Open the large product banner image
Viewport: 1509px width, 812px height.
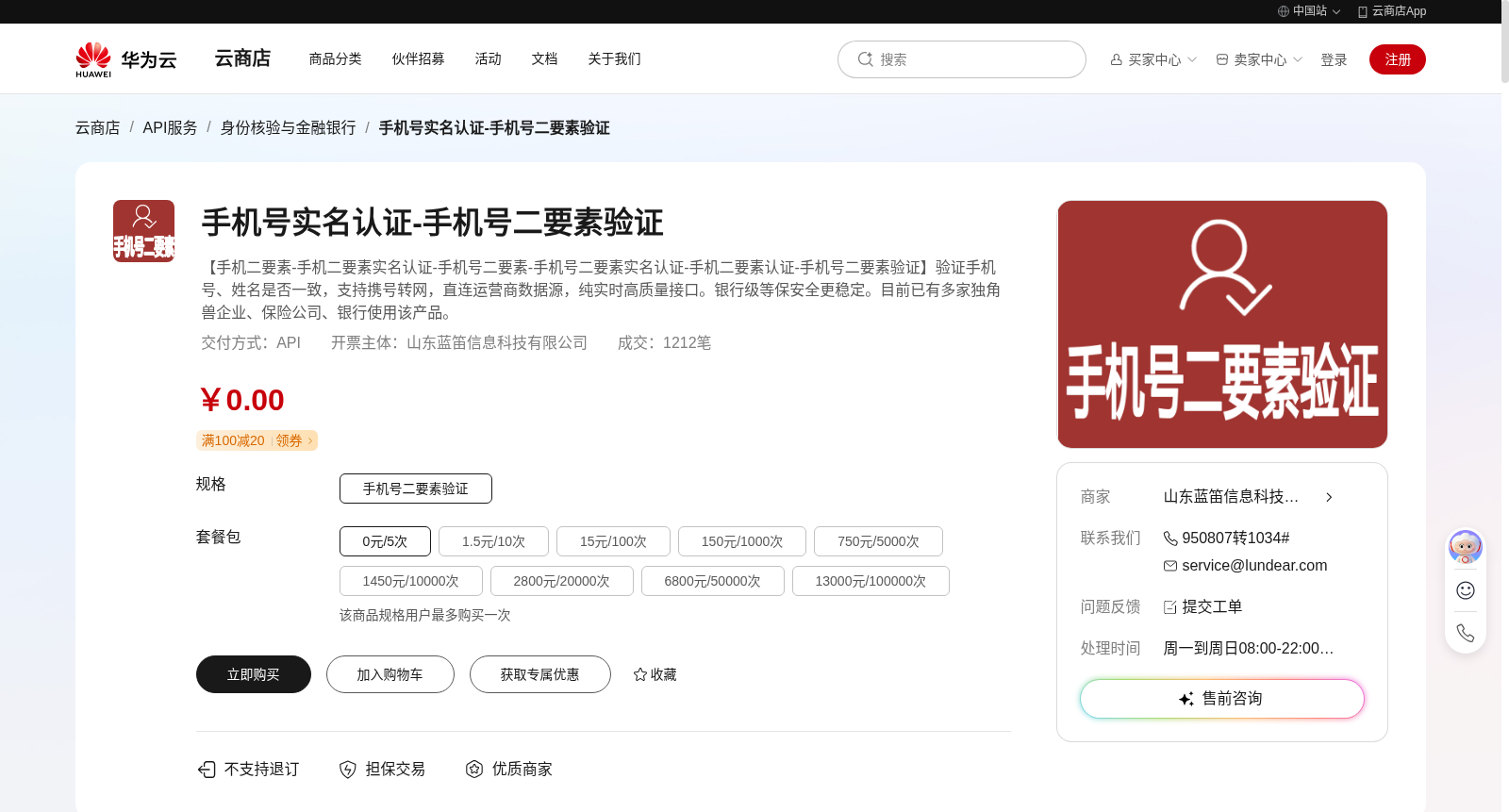point(1222,324)
